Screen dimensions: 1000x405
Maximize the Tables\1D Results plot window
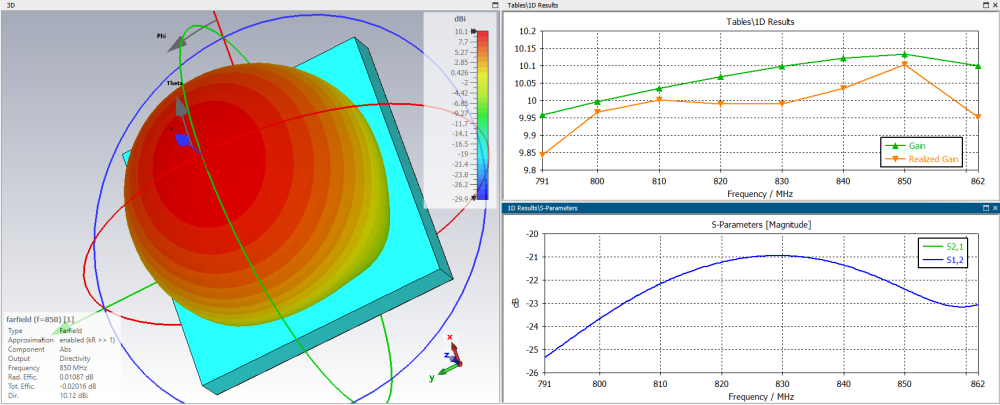tap(986, 4)
